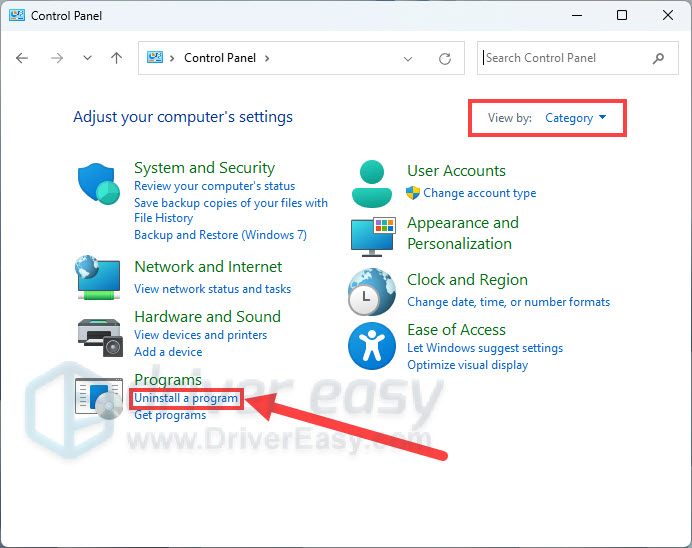This screenshot has width=692, height=548.
Task: Click Change date, time, or number formats
Action: 508,302
